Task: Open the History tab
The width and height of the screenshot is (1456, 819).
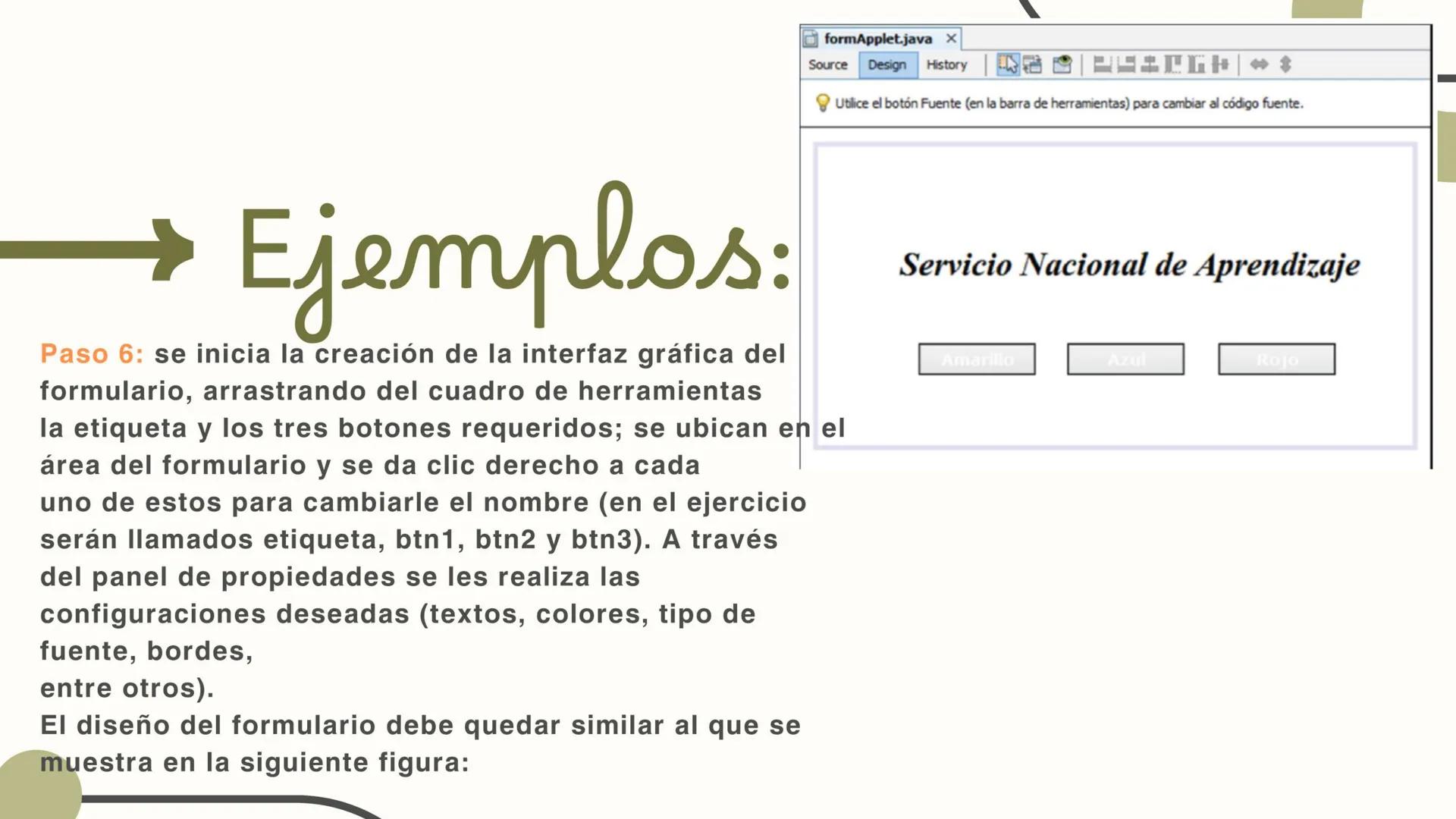Action: tap(946, 65)
